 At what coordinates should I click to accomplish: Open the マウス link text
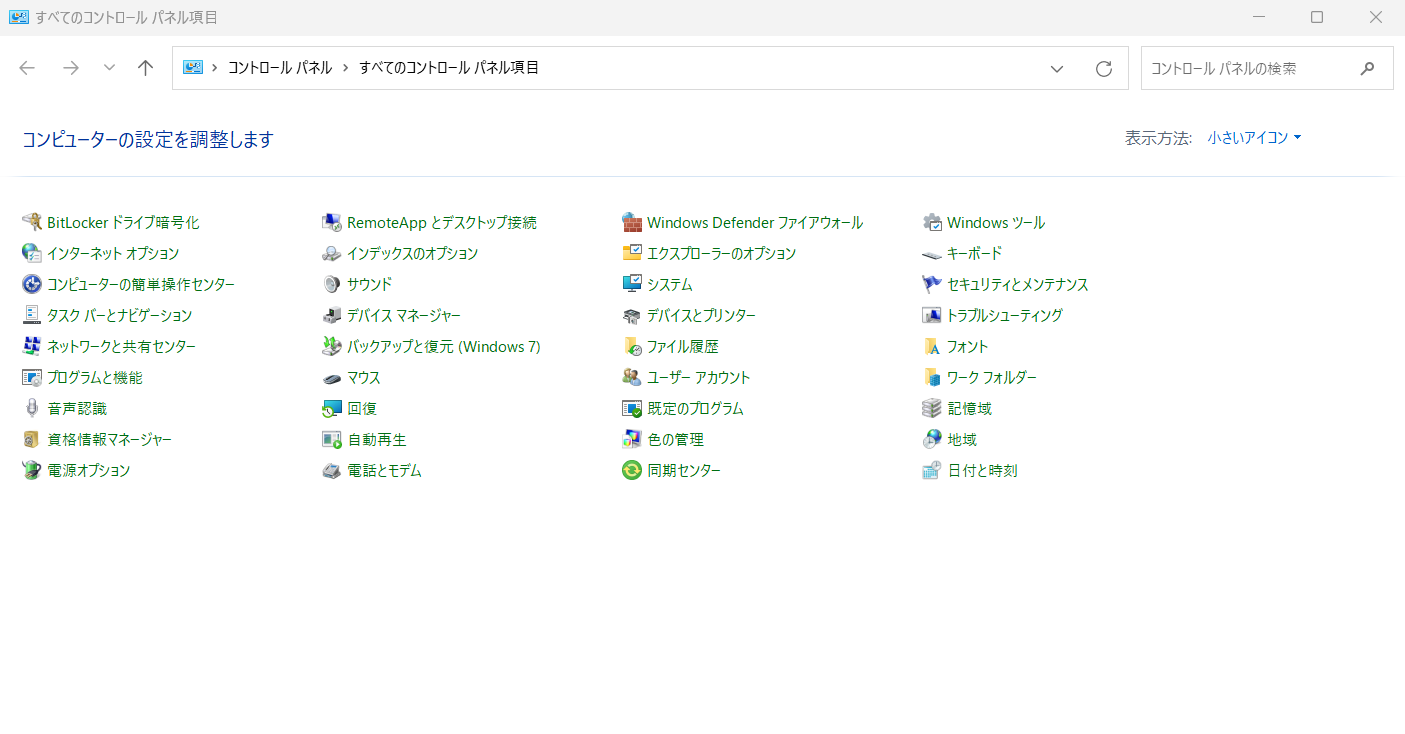pos(364,378)
